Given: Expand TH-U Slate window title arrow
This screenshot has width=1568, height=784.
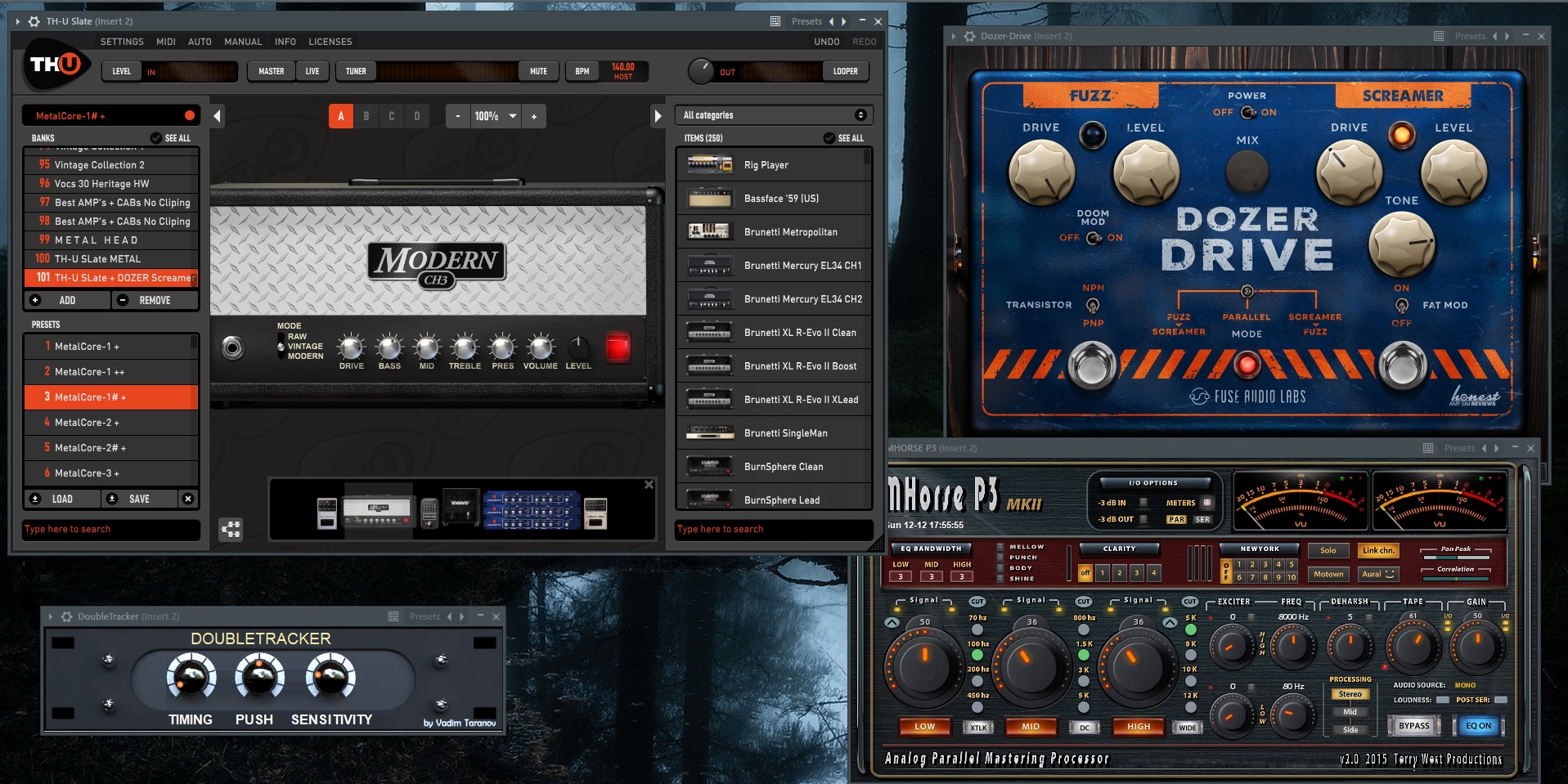Looking at the screenshot, I should (18, 21).
